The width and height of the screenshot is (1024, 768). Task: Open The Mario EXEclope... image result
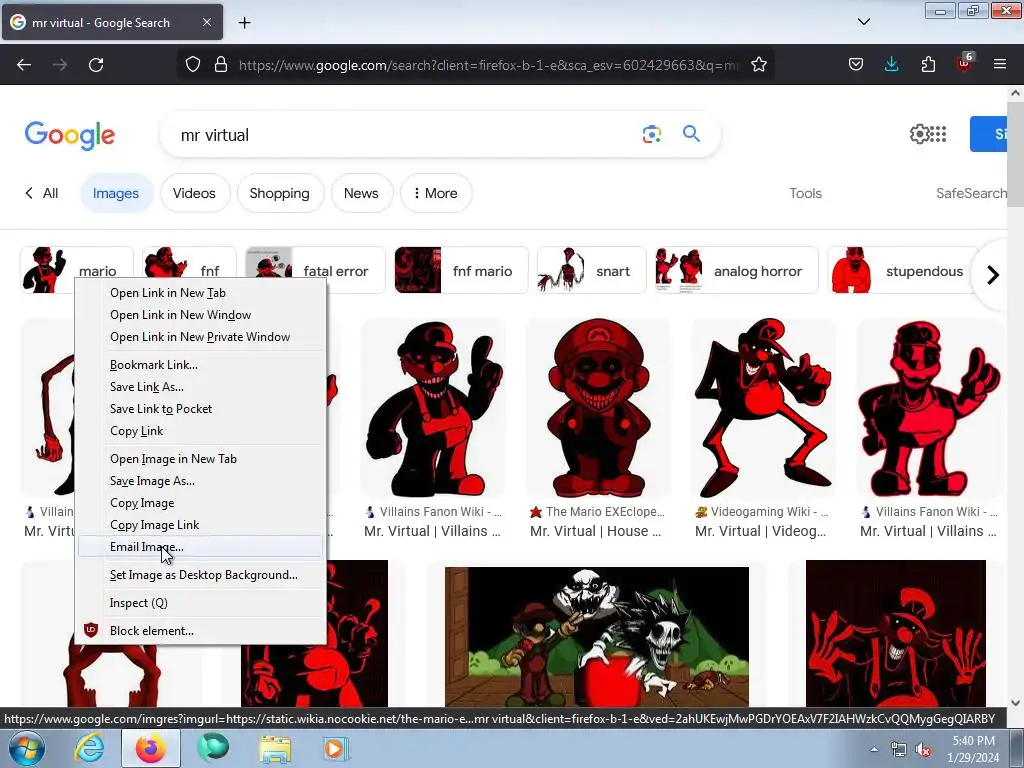598,408
